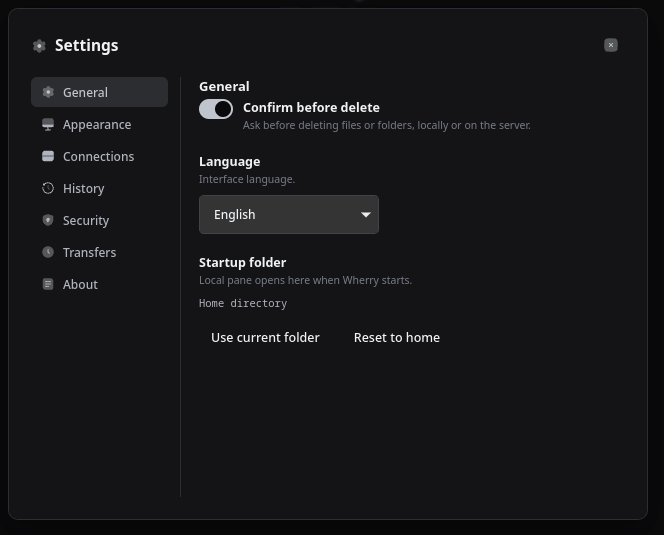
Task: Click the Language heading
Action: coord(230,162)
